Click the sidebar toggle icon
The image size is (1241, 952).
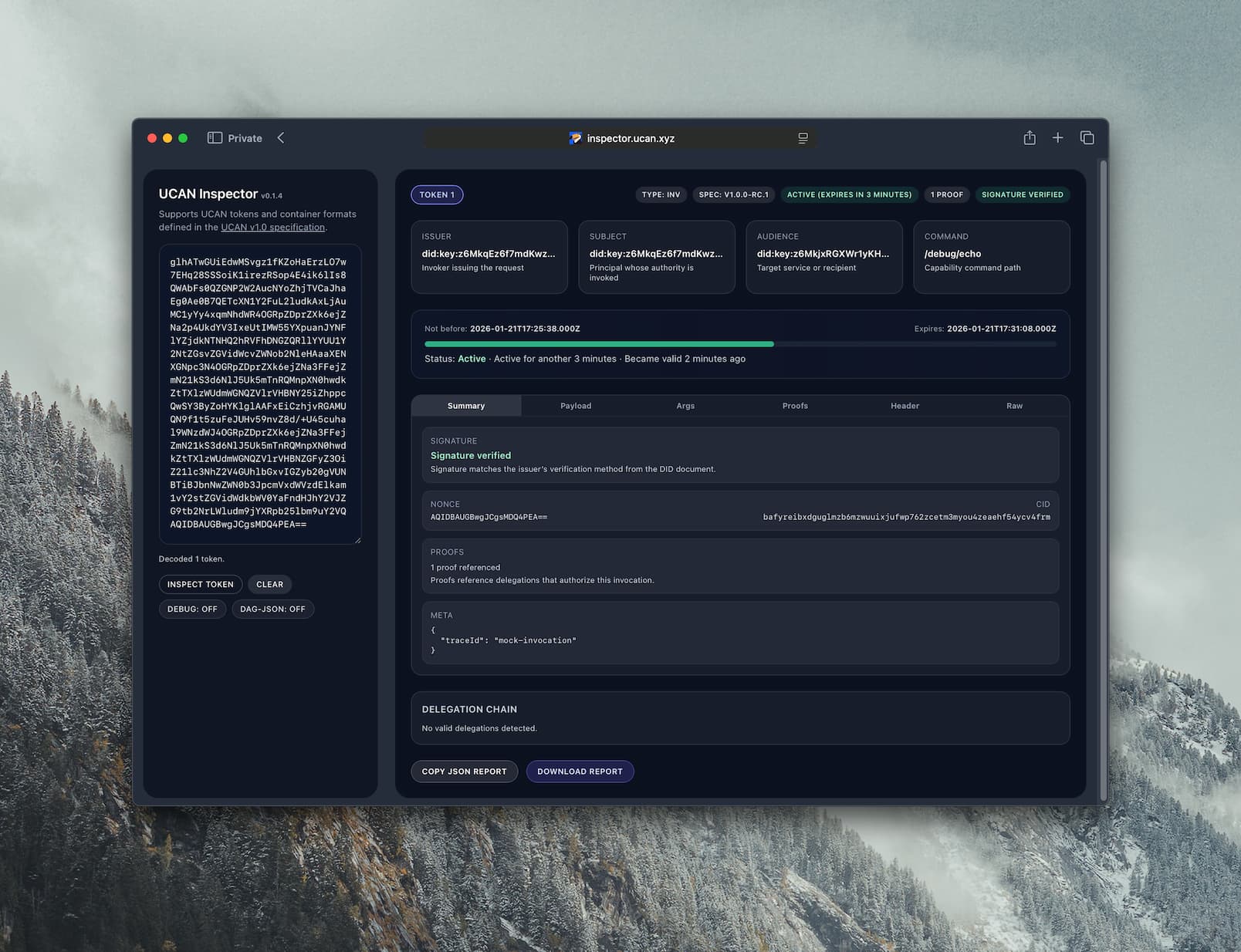(x=215, y=138)
